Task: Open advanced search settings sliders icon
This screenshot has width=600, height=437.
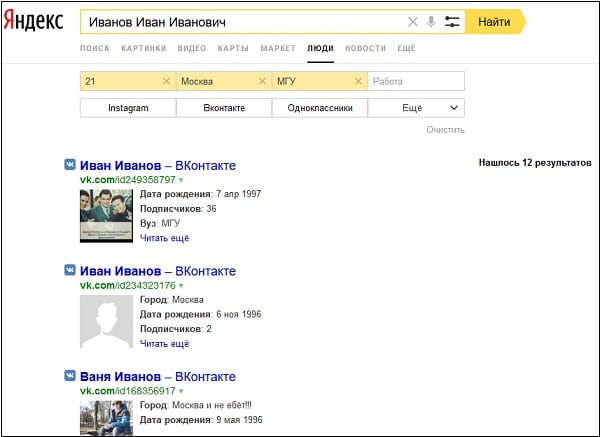Action: point(452,22)
